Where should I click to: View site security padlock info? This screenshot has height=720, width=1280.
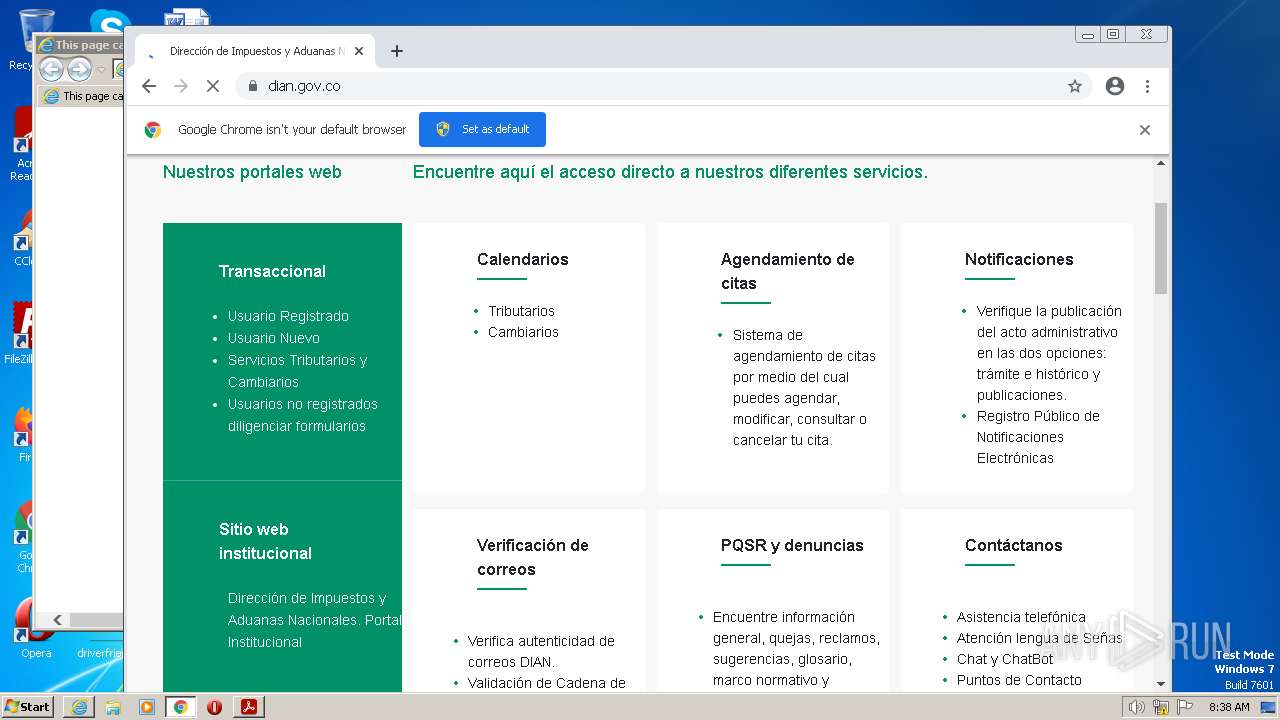(x=252, y=86)
